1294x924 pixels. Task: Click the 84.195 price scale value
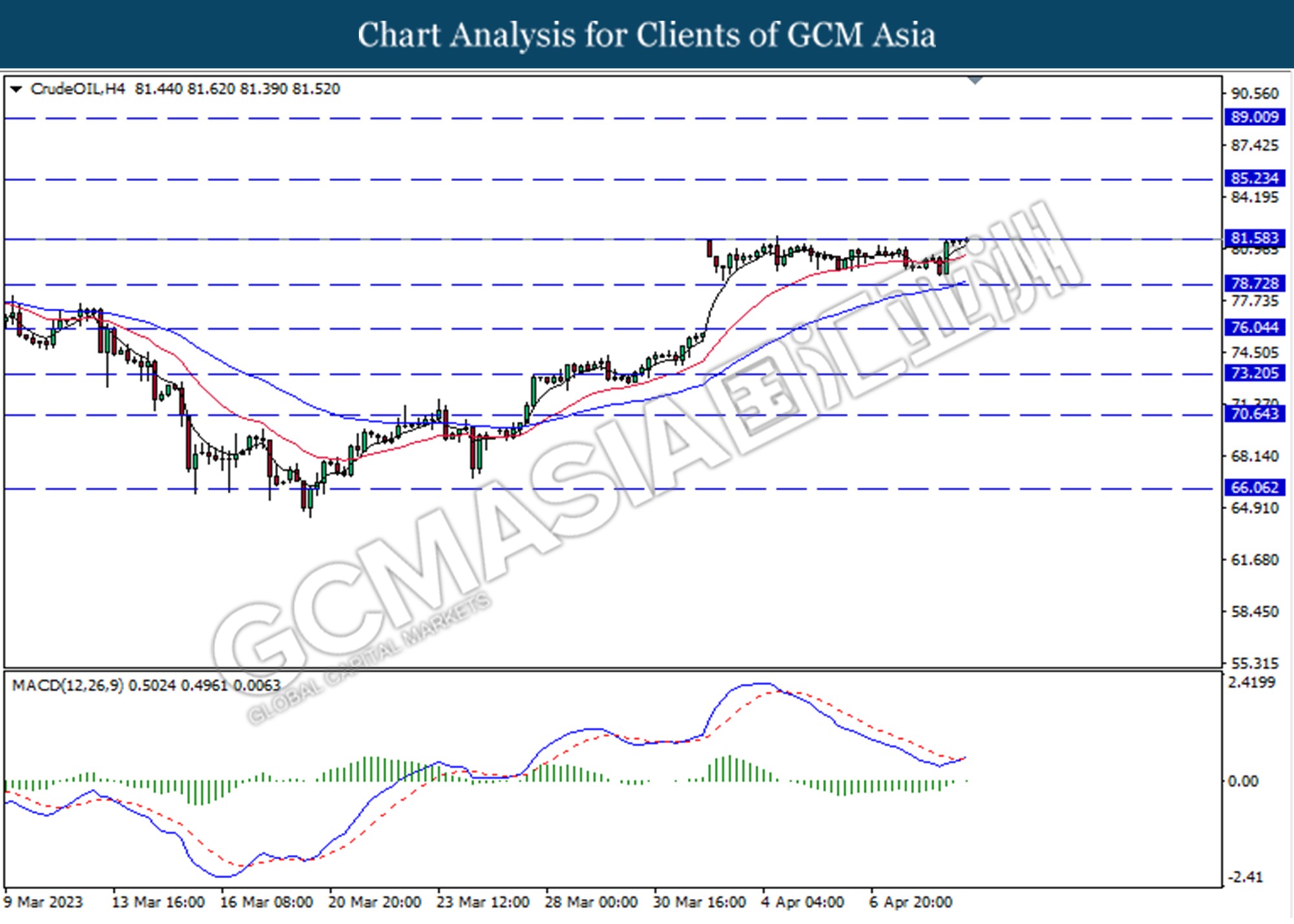point(1255,197)
